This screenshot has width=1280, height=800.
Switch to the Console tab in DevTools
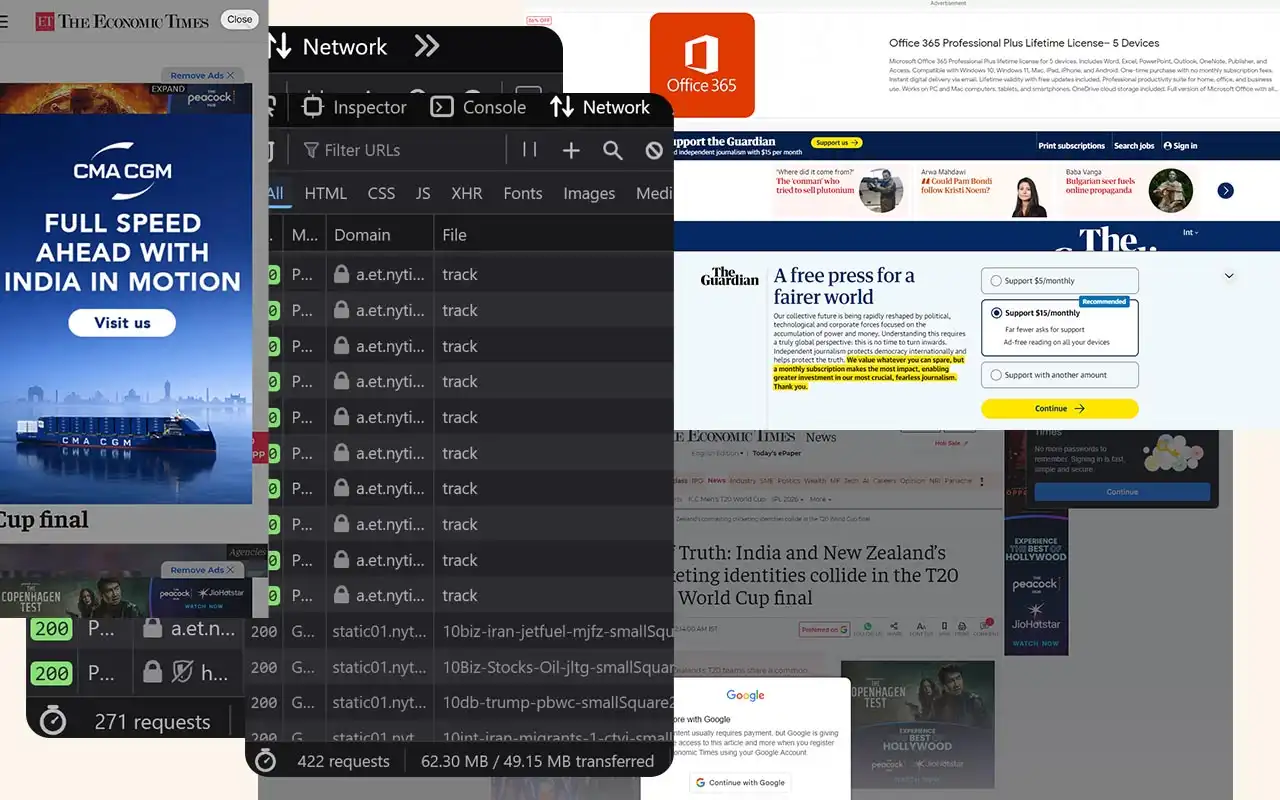pyautogui.click(x=494, y=107)
